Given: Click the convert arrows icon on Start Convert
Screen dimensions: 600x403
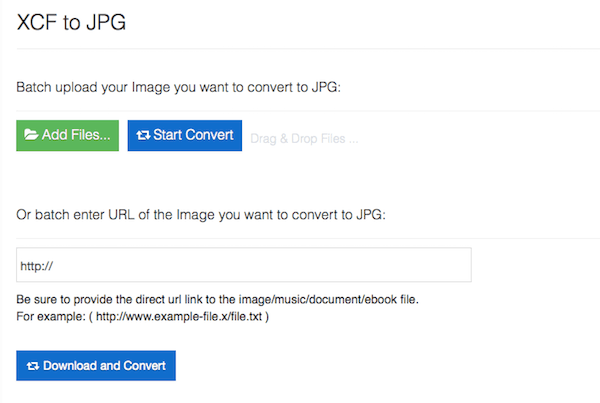Looking at the screenshot, I should point(143,135).
